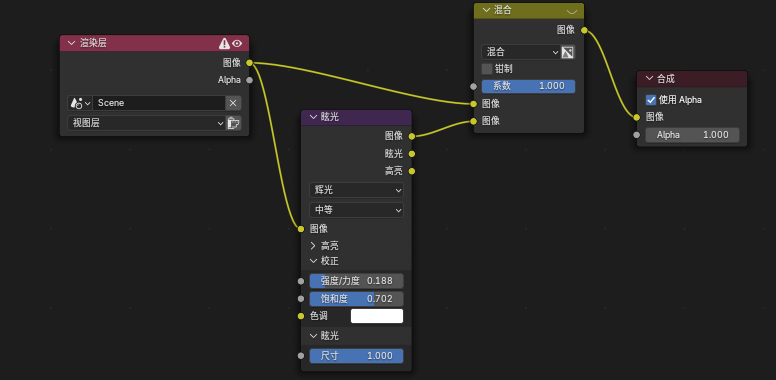
Task: Open the 视图层 dropdown
Action: click(146, 123)
